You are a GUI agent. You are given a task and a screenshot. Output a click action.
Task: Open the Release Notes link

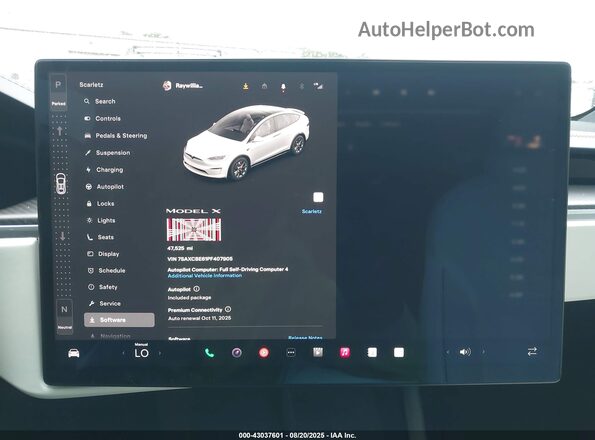(305, 337)
